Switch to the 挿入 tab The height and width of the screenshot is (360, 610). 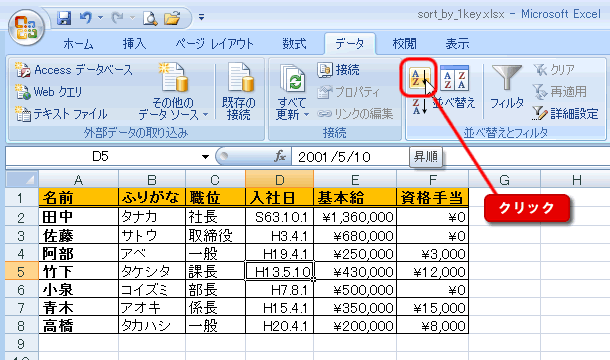point(134,44)
